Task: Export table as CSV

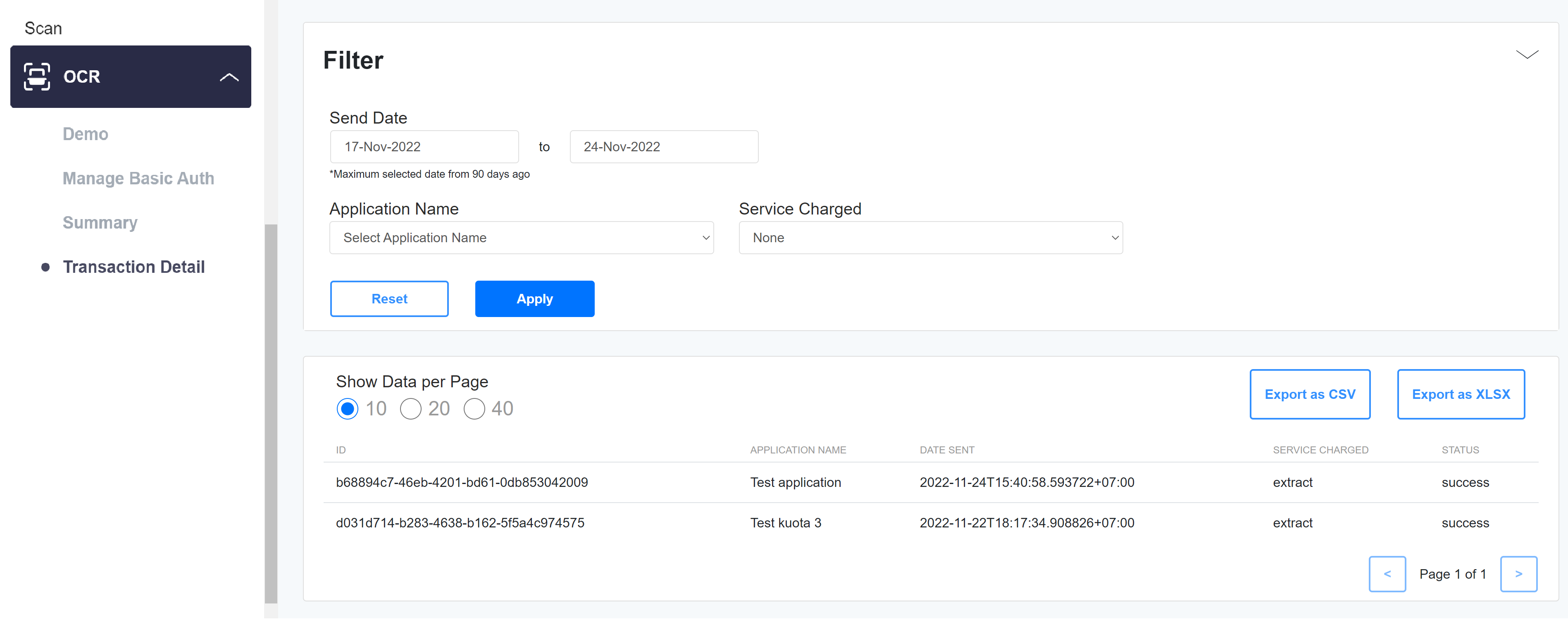Action: (1309, 395)
